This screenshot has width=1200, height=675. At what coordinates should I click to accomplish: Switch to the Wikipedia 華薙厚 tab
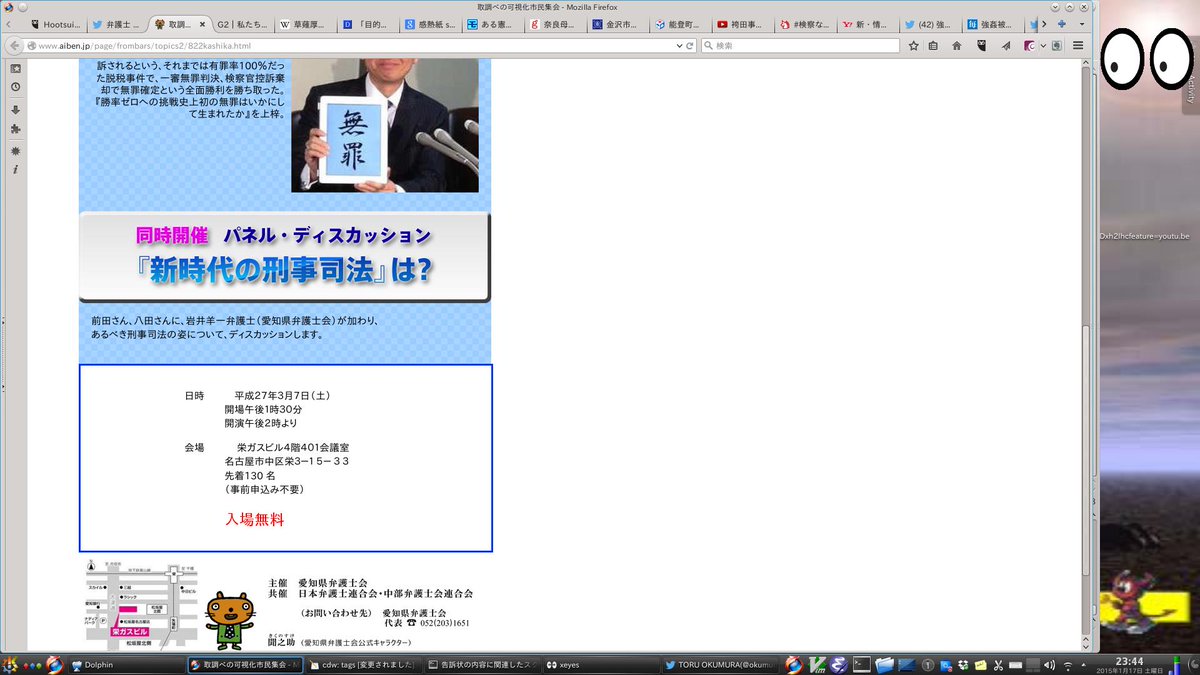(x=305, y=23)
